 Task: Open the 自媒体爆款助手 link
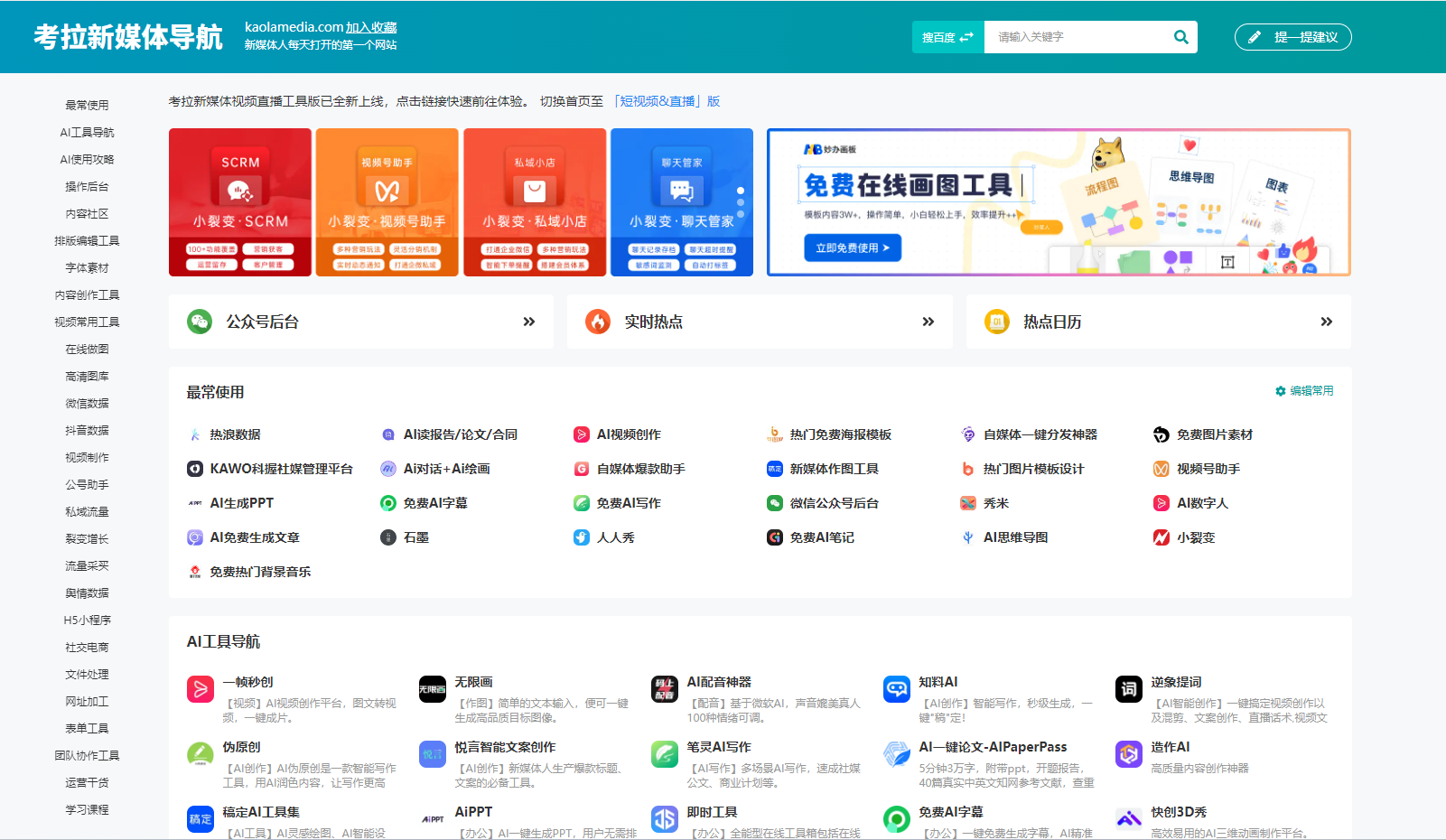click(x=640, y=469)
